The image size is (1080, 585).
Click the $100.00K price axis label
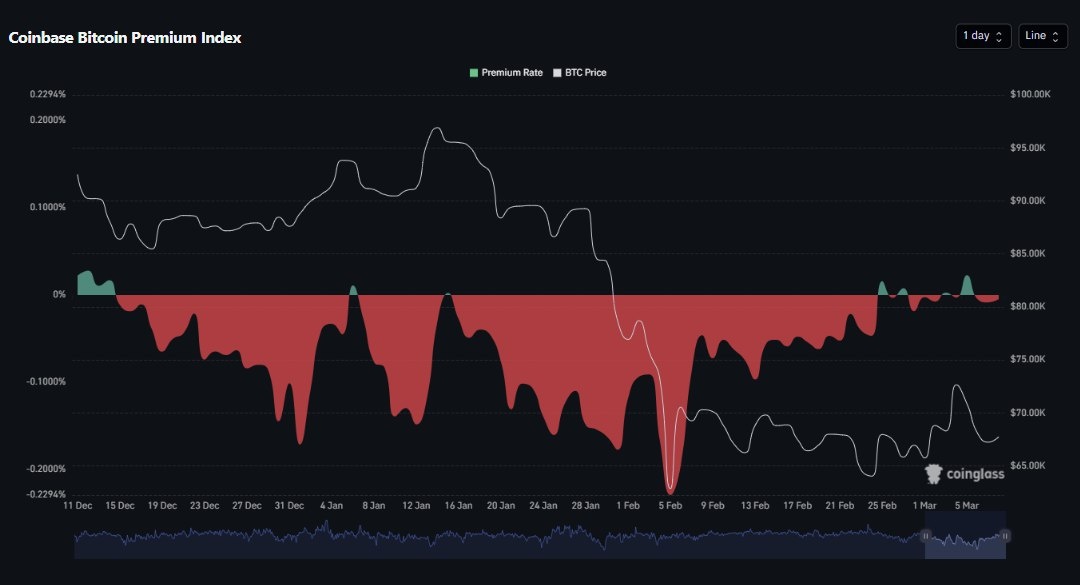[x=1030, y=94]
